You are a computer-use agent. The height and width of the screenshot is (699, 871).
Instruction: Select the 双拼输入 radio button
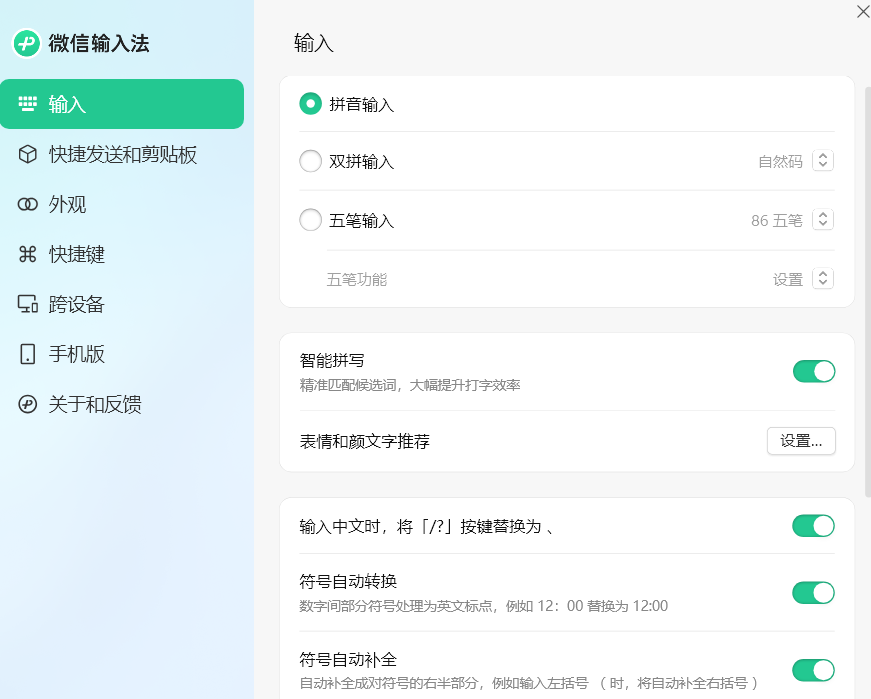pos(311,161)
